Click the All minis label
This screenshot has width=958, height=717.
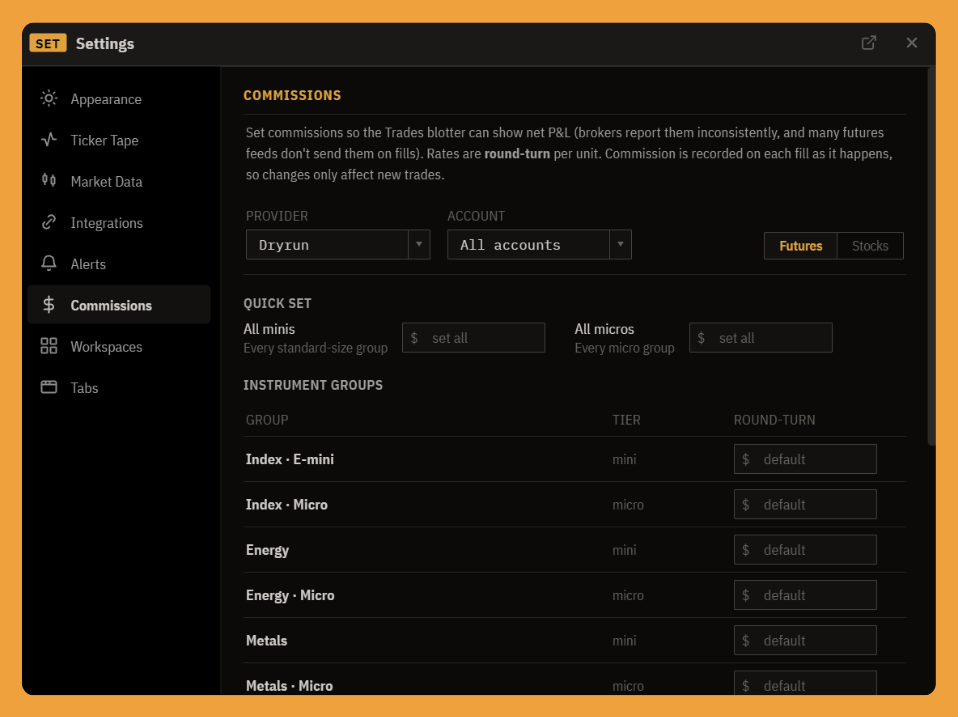(269, 329)
